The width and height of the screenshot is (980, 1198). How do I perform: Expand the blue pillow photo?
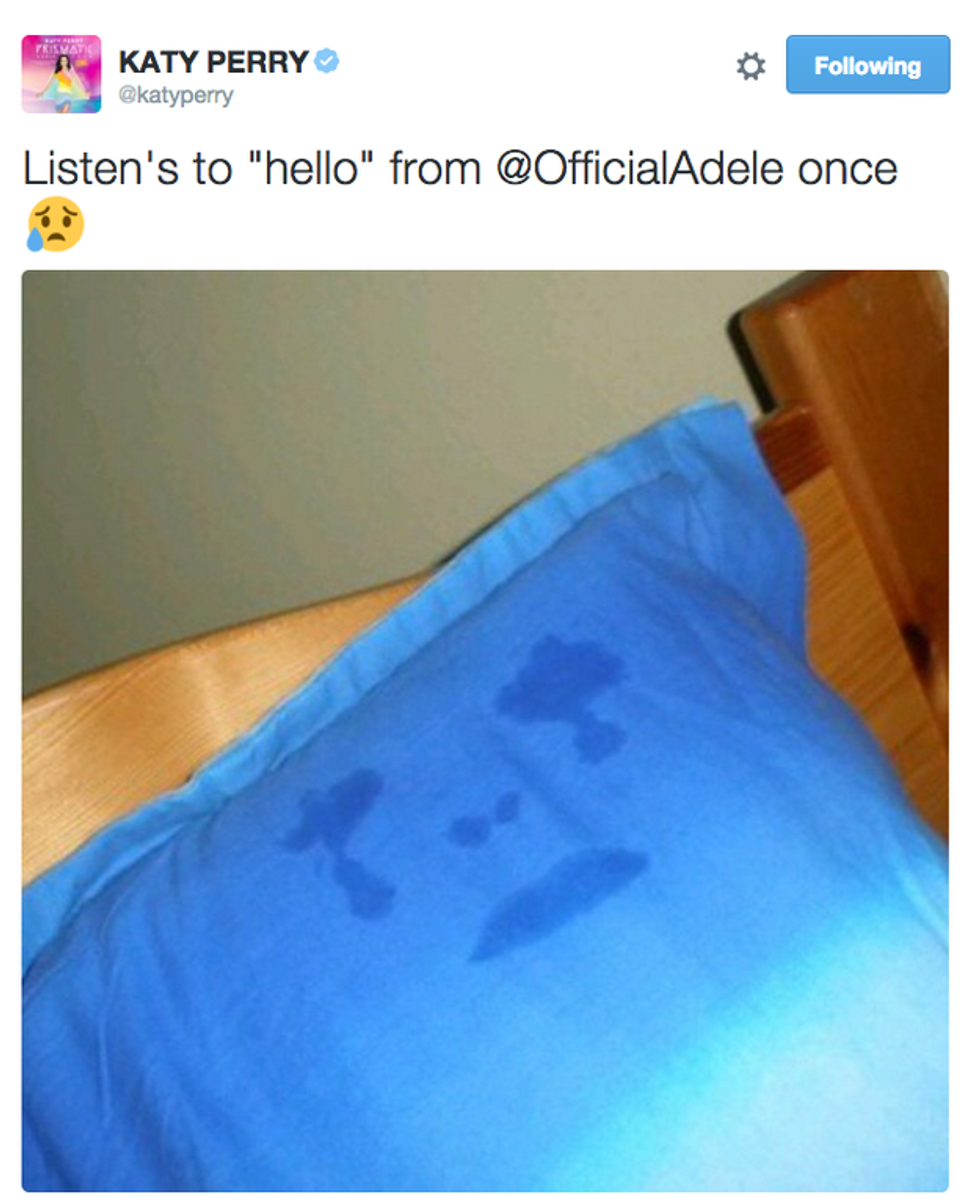[485, 730]
